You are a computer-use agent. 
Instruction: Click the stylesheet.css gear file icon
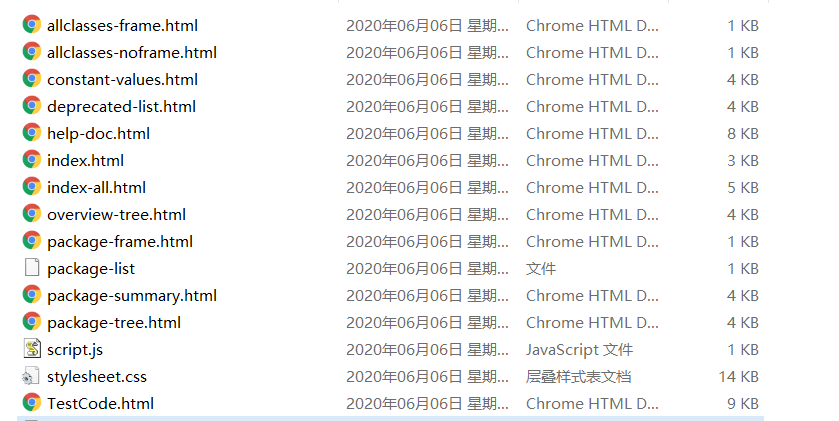(x=32, y=376)
